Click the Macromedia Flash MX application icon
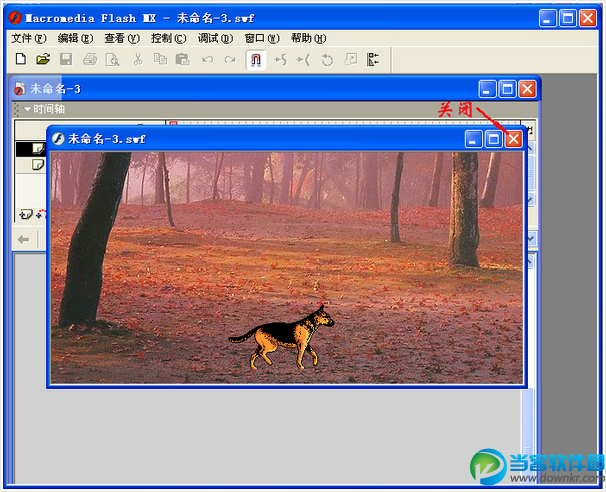 pyautogui.click(x=15, y=18)
